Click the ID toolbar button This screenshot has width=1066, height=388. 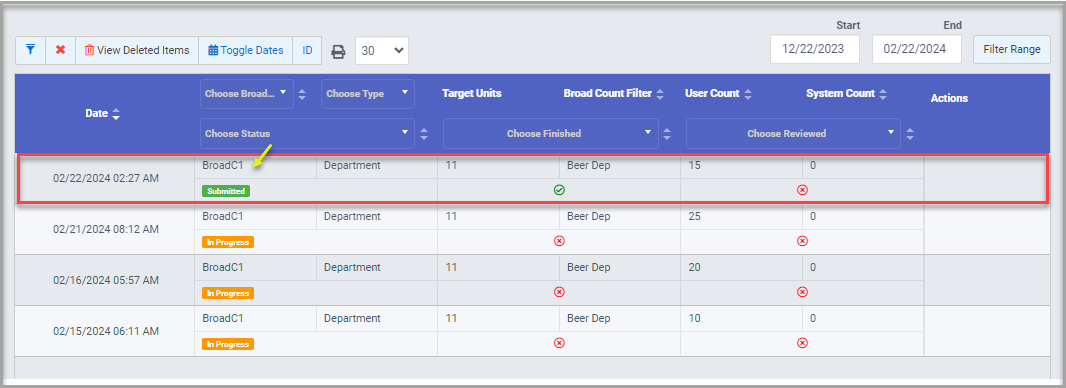[307, 50]
